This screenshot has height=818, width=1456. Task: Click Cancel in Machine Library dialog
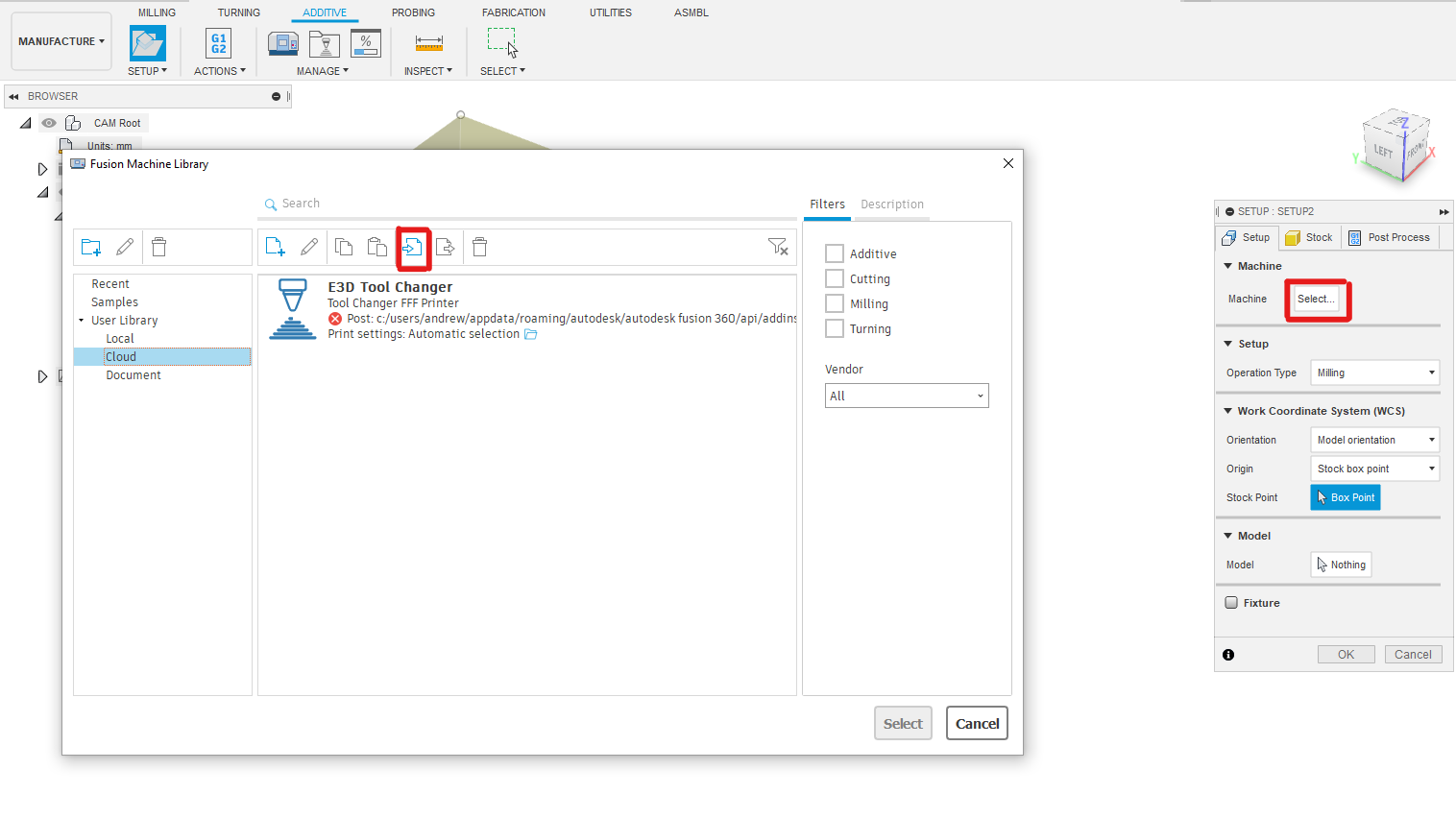(977, 724)
